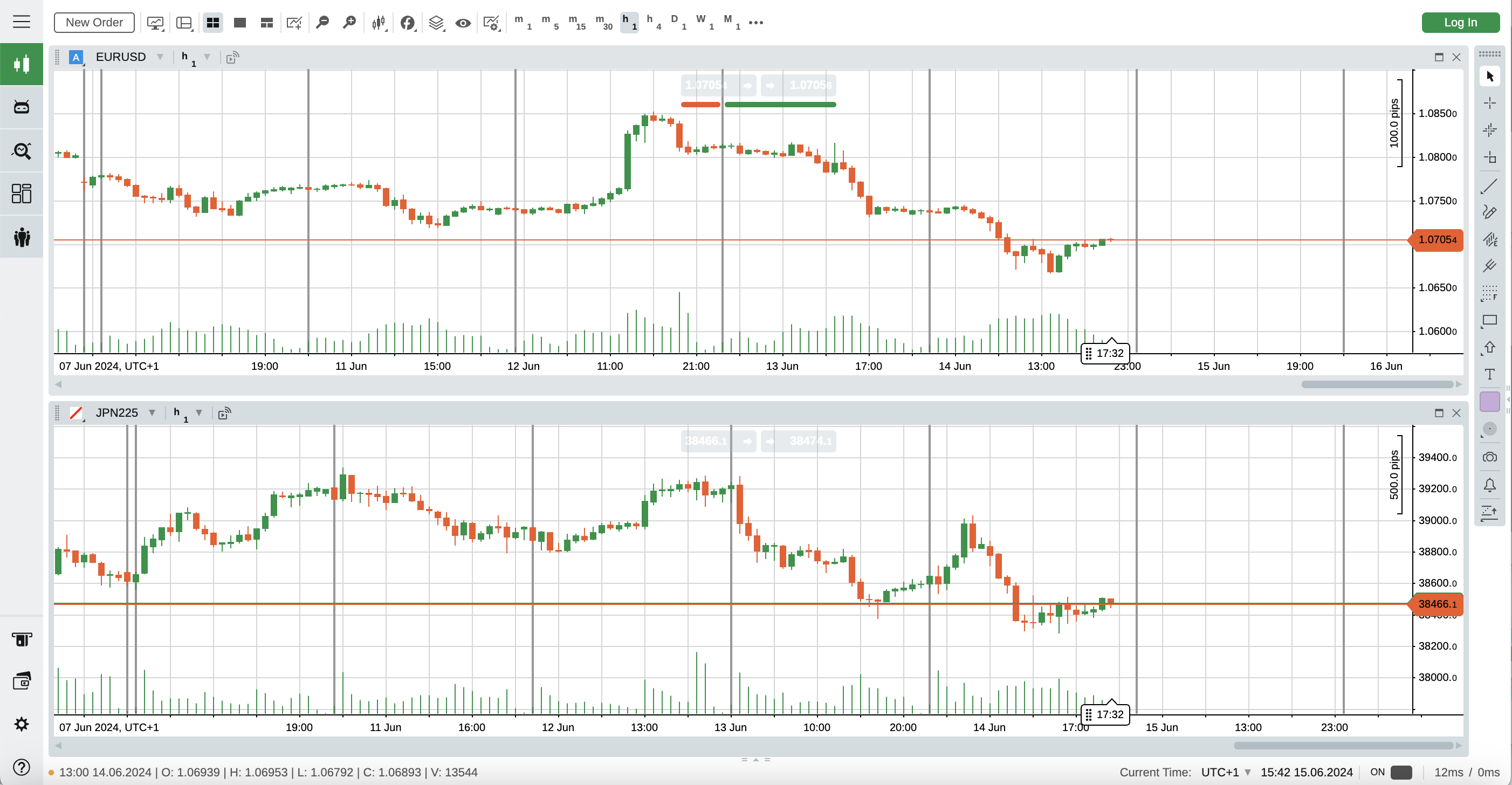Image resolution: width=1512 pixels, height=785 pixels.
Task: Switch to m15 timeframe
Action: 577,22
